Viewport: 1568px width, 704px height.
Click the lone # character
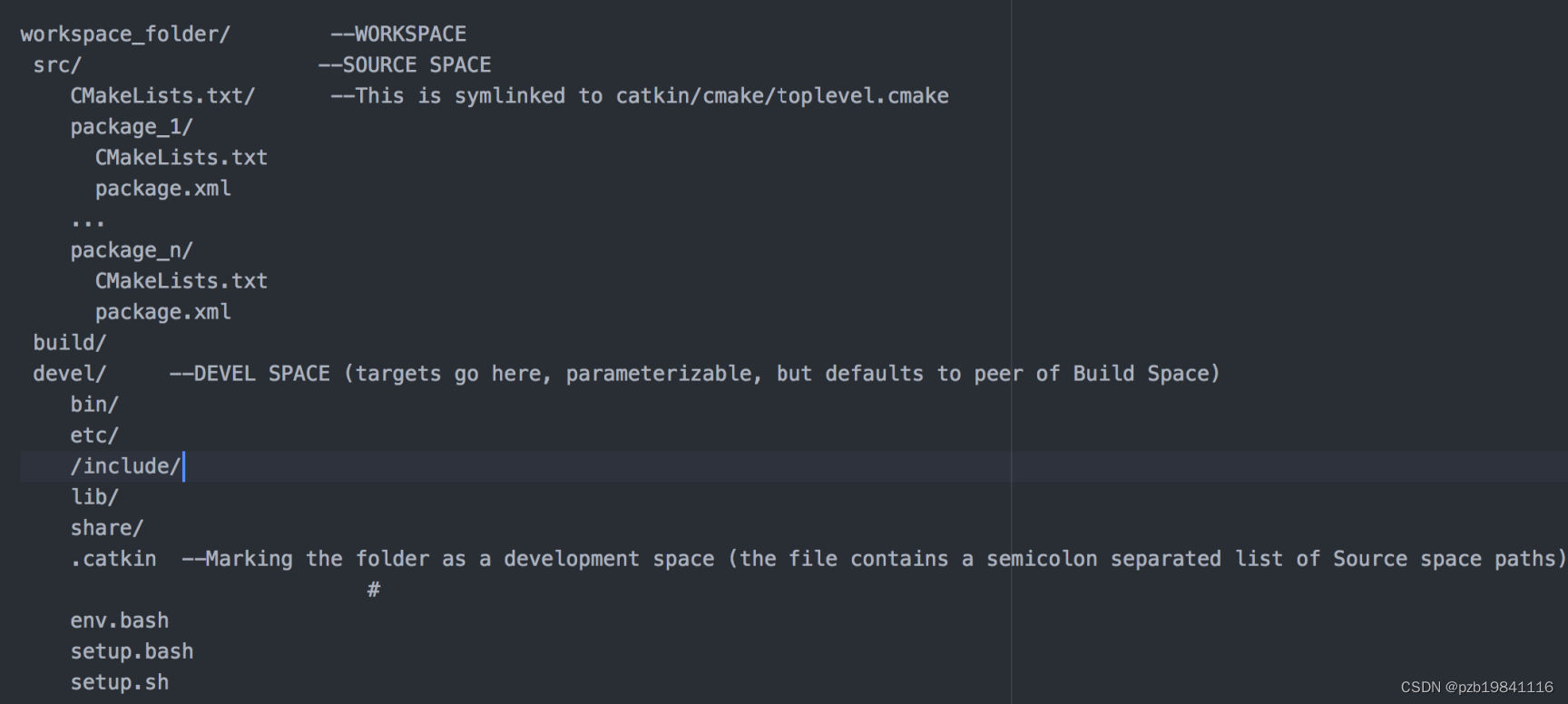(374, 591)
